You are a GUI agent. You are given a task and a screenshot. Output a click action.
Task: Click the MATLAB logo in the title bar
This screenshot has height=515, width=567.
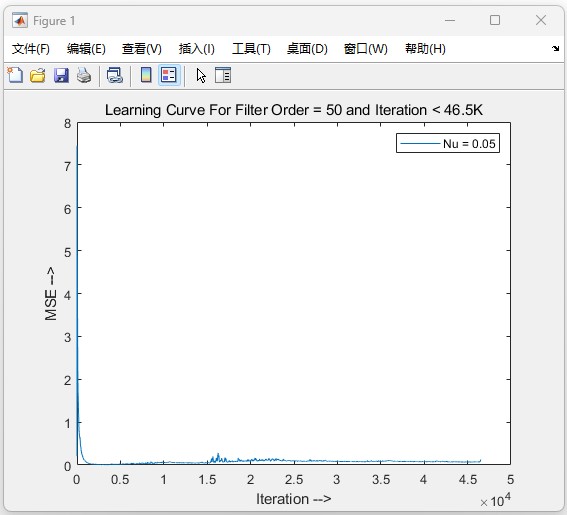coord(20,21)
